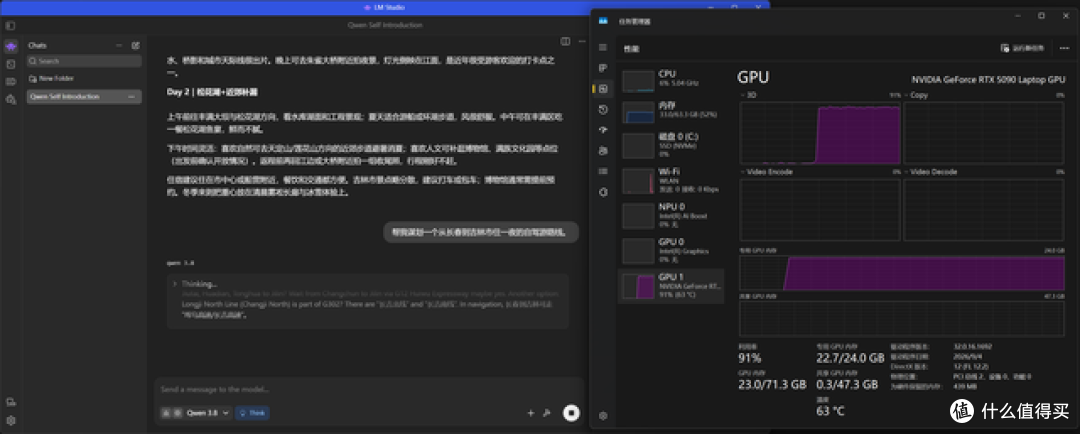Click the Search chats field

point(84,61)
